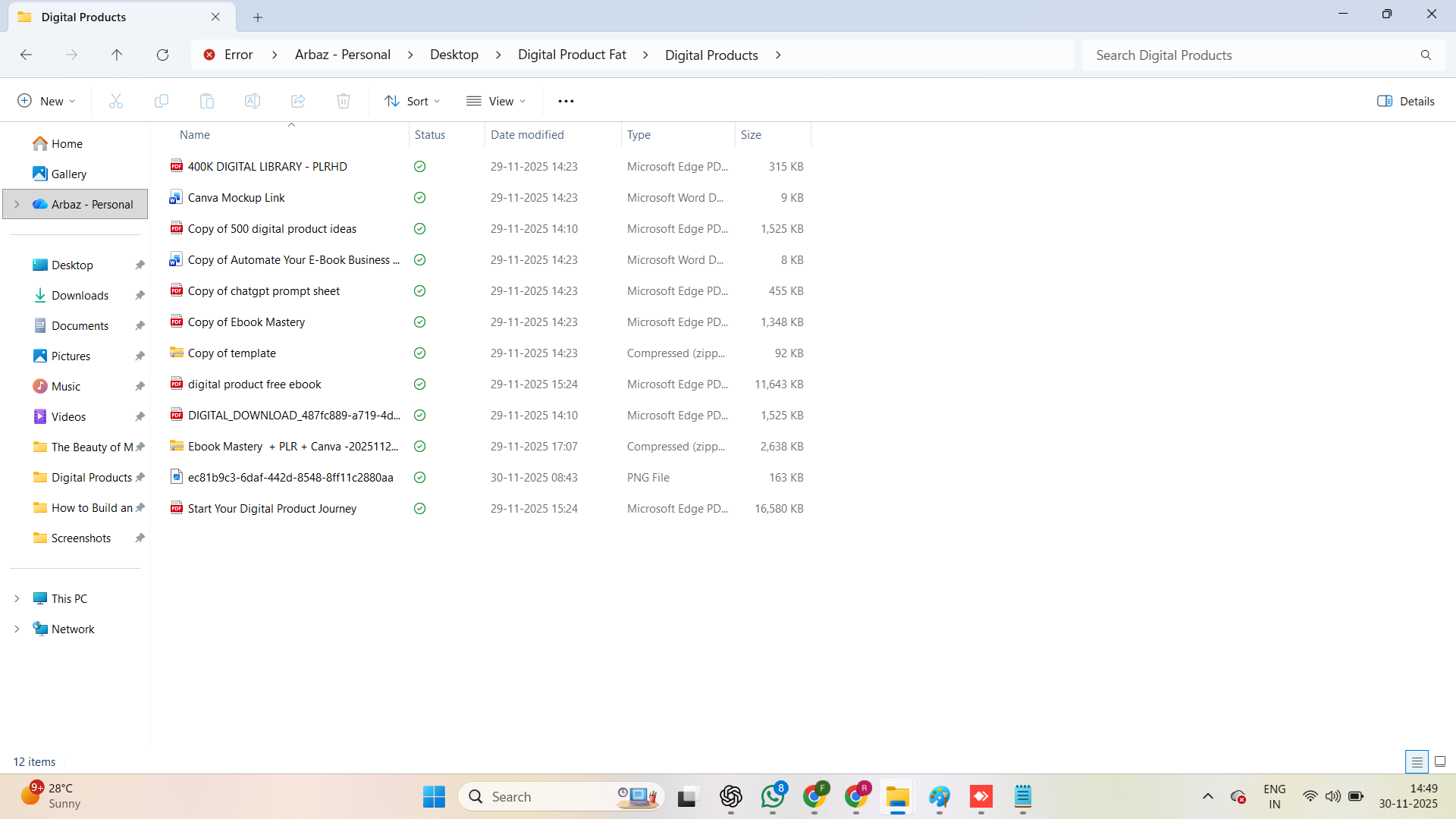Click the Search Digital Products field

click(x=1251, y=55)
